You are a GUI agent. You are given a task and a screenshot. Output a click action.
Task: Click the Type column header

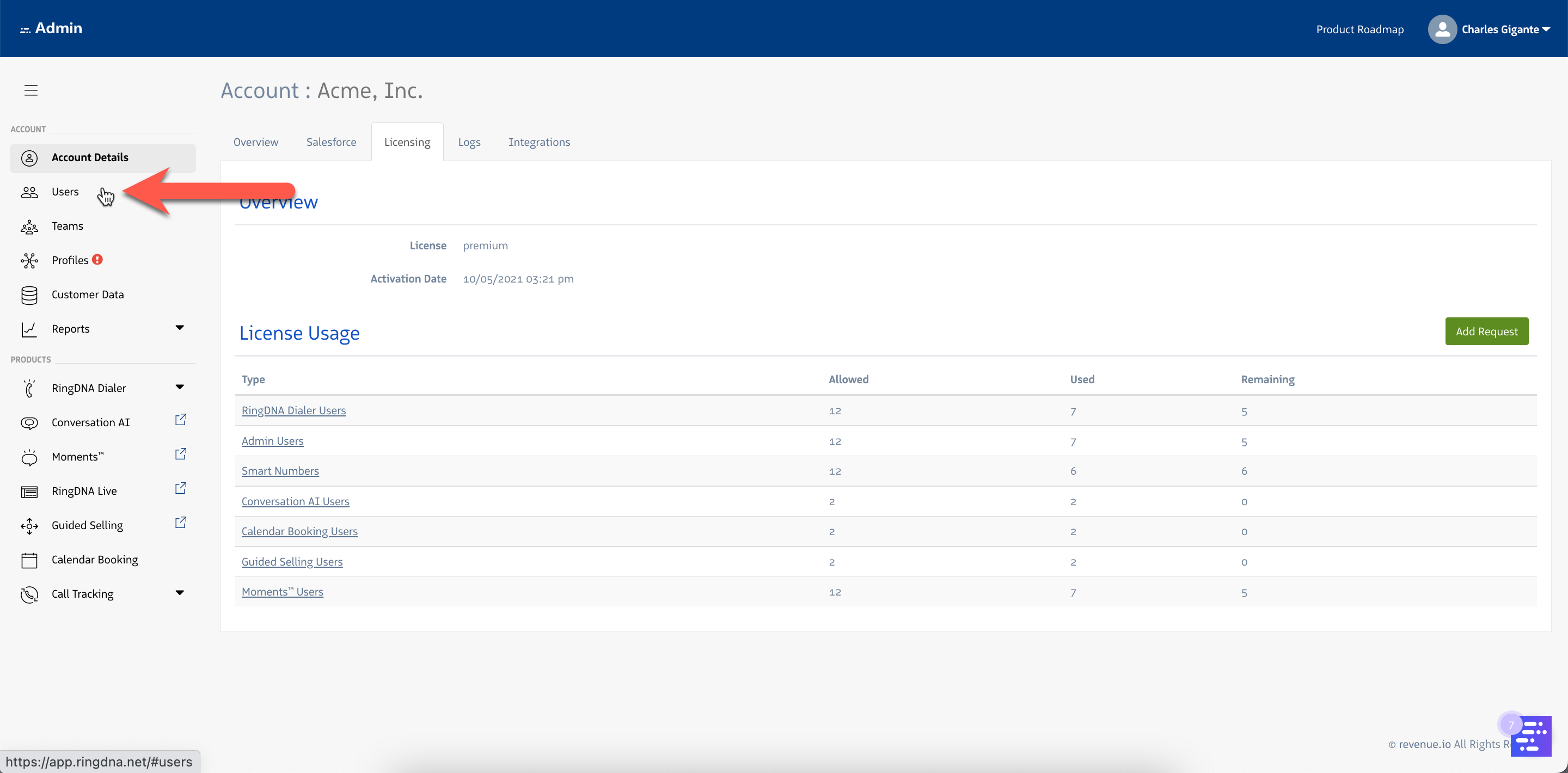(253, 379)
